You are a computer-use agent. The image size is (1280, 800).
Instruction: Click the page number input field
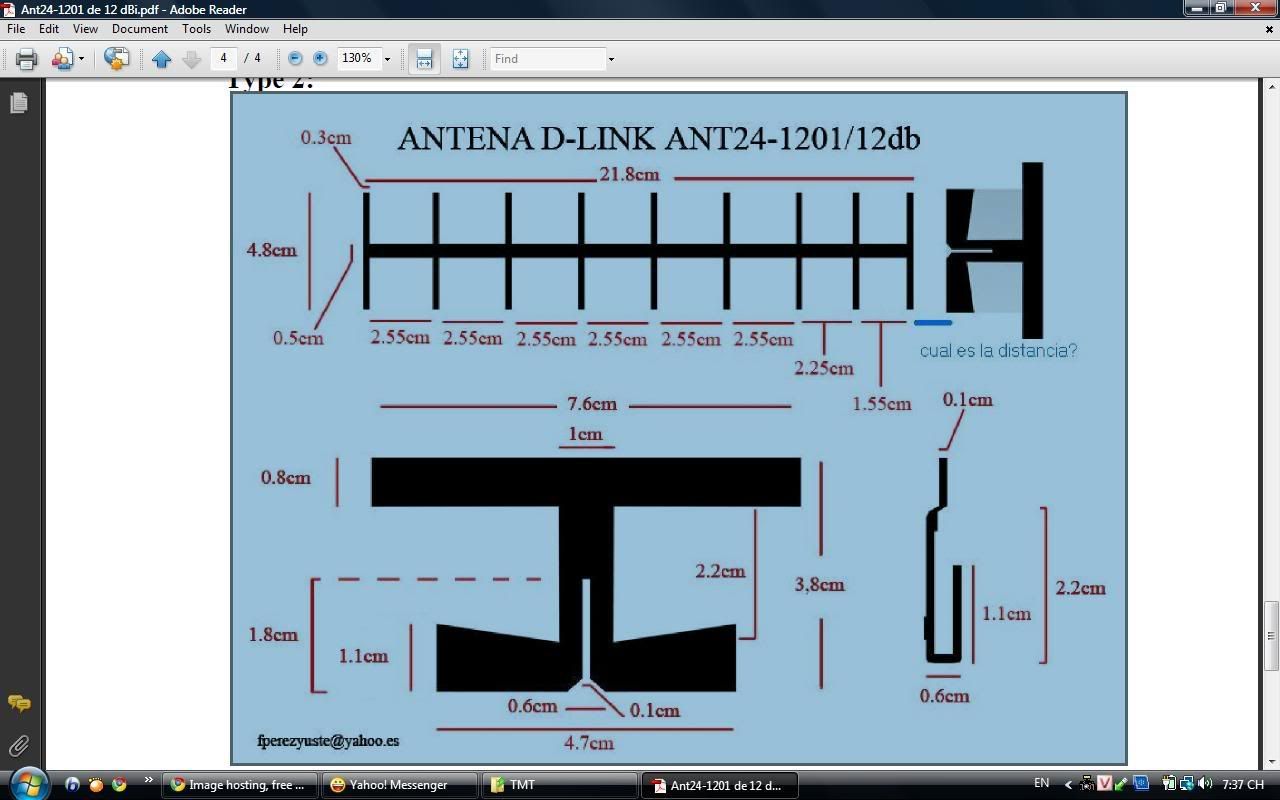pyautogui.click(x=223, y=59)
